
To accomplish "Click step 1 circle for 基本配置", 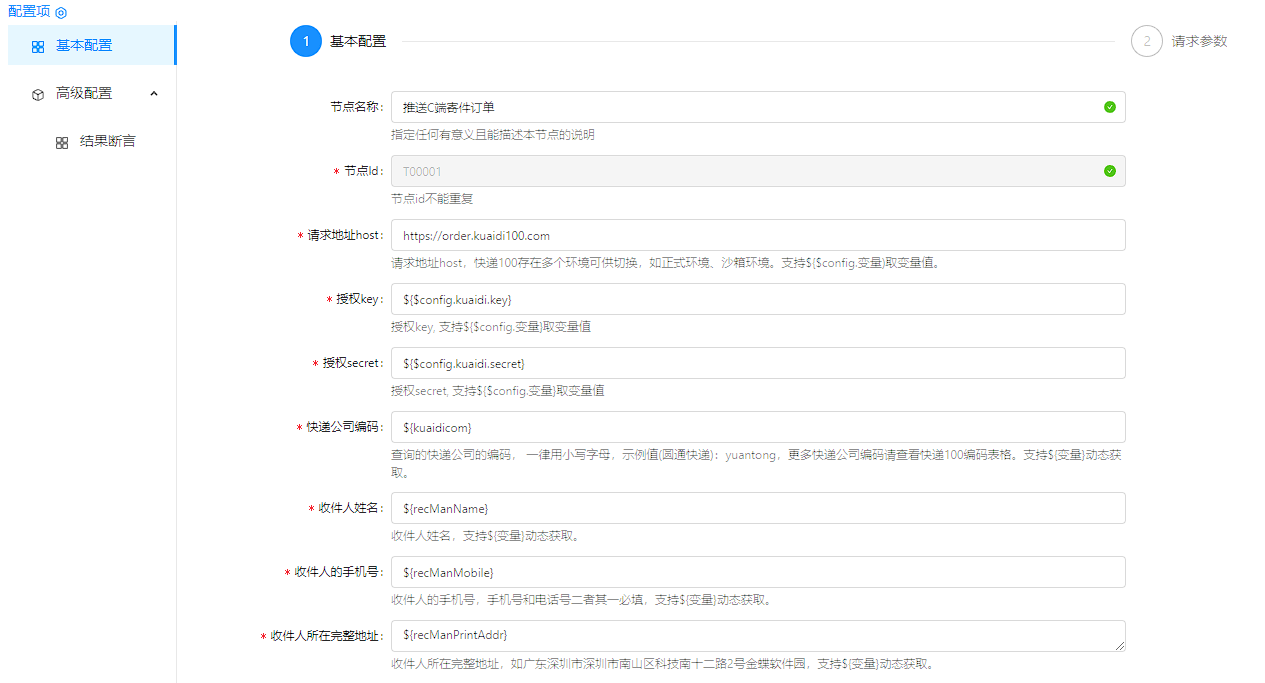I will click(x=306, y=41).
